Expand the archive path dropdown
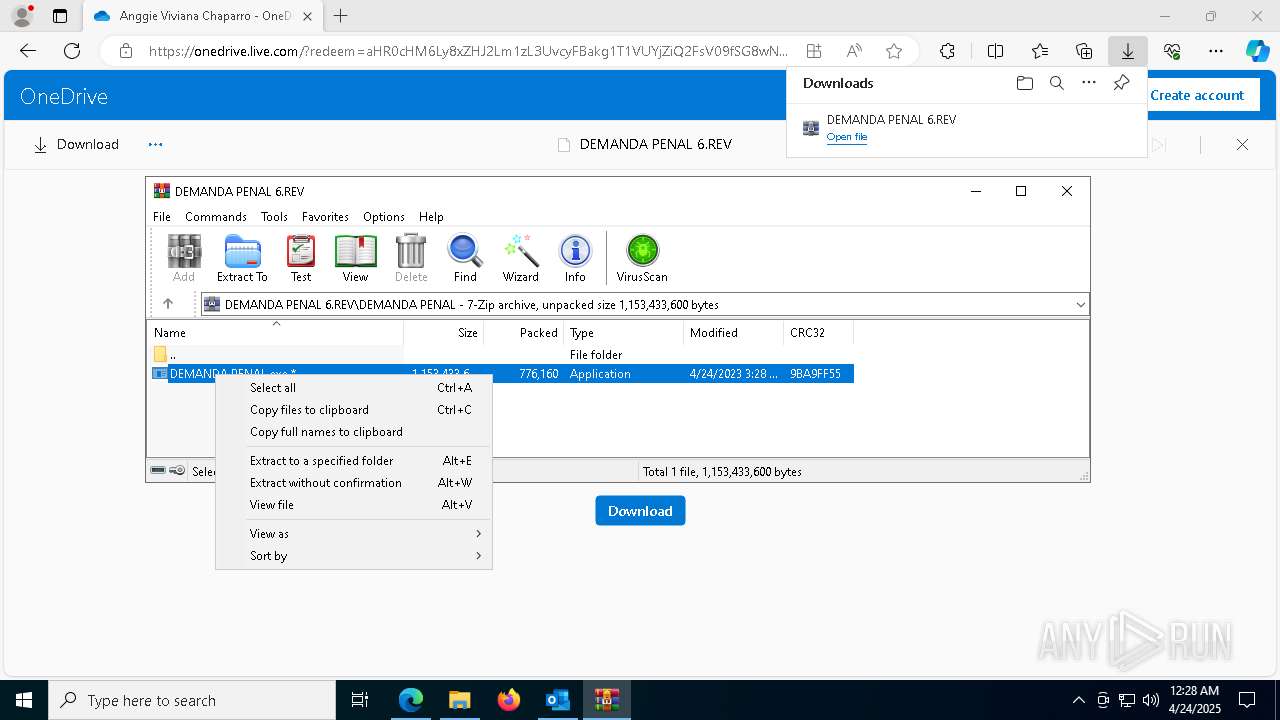 coord(1080,304)
